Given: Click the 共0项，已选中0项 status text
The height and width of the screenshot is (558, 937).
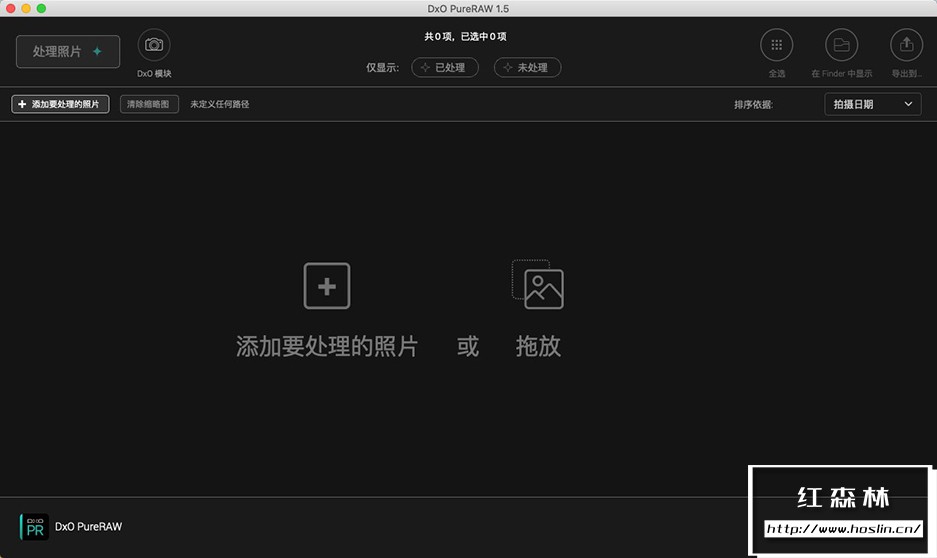Looking at the screenshot, I should (x=466, y=36).
